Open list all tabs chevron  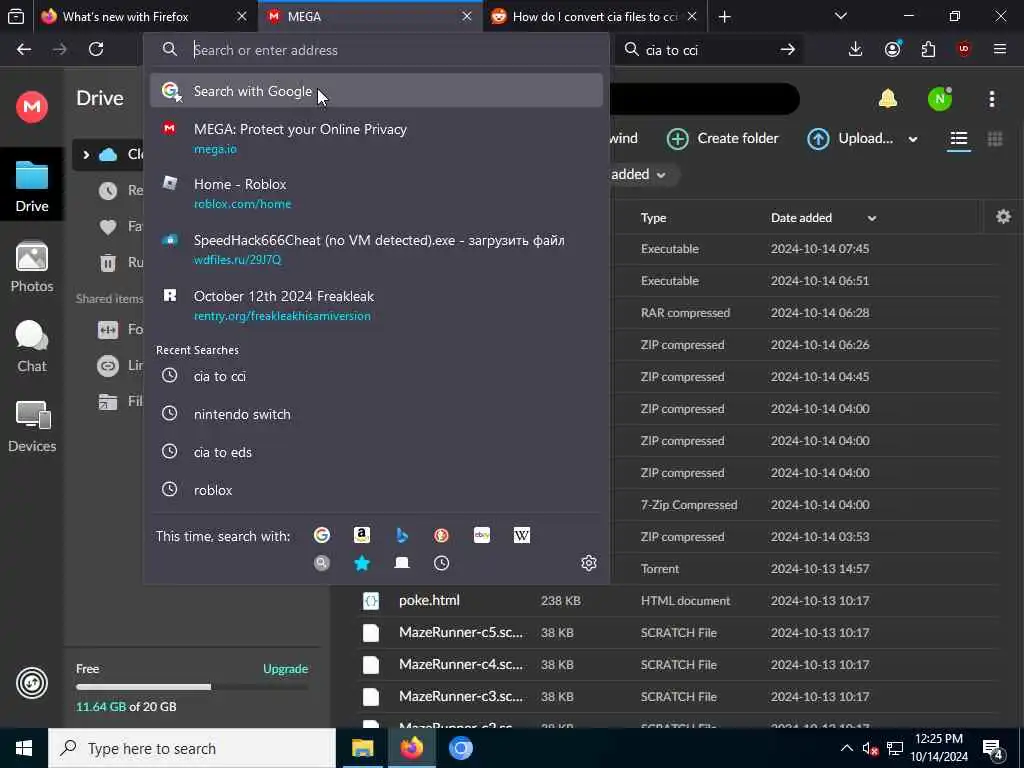pyautogui.click(x=841, y=16)
